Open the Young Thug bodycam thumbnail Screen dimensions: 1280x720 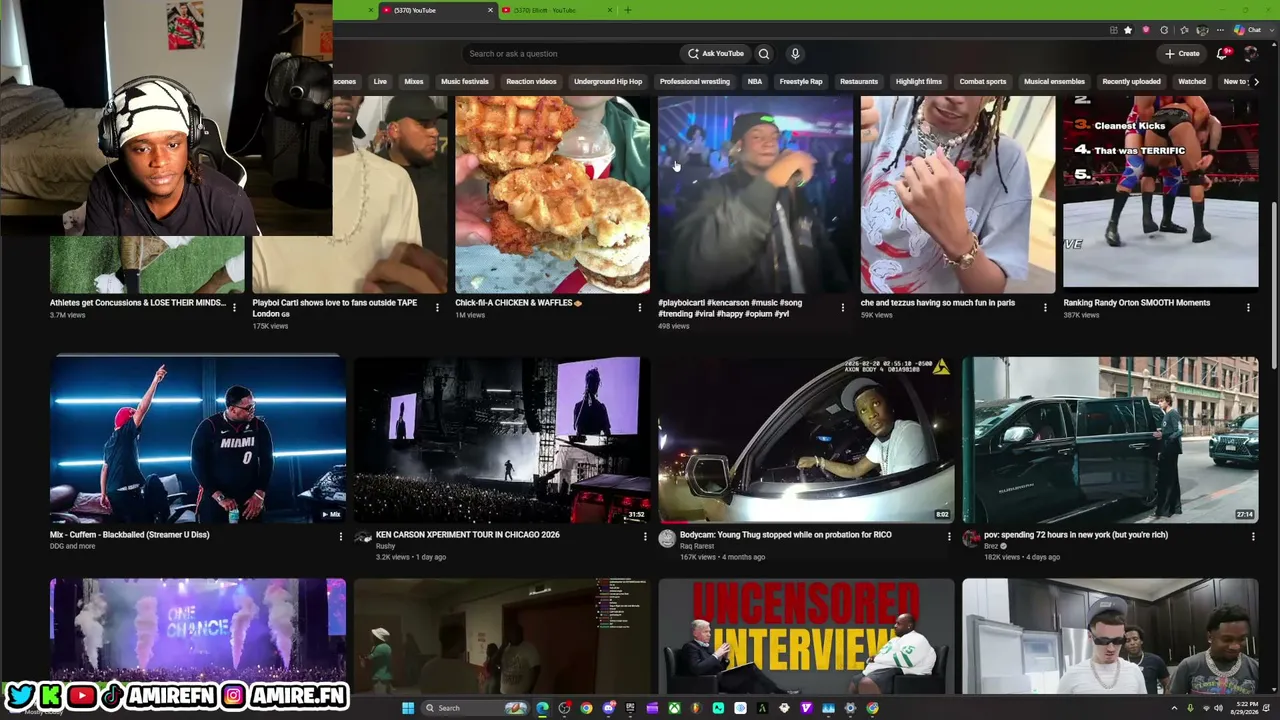point(806,439)
